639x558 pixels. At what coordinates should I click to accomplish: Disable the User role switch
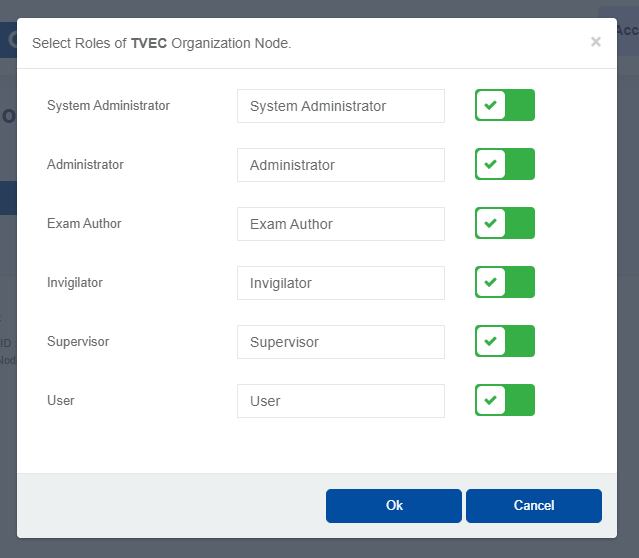[505, 400]
